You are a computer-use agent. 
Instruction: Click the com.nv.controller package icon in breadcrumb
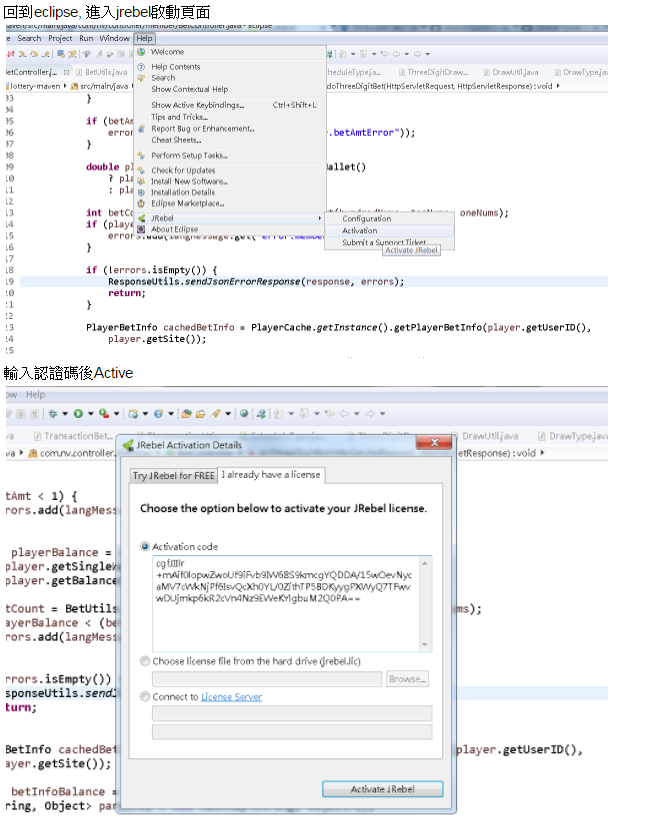tap(32, 453)
